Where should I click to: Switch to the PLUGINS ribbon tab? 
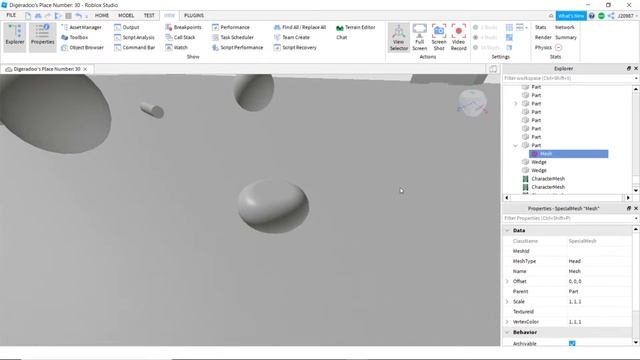tap(194, 16)
